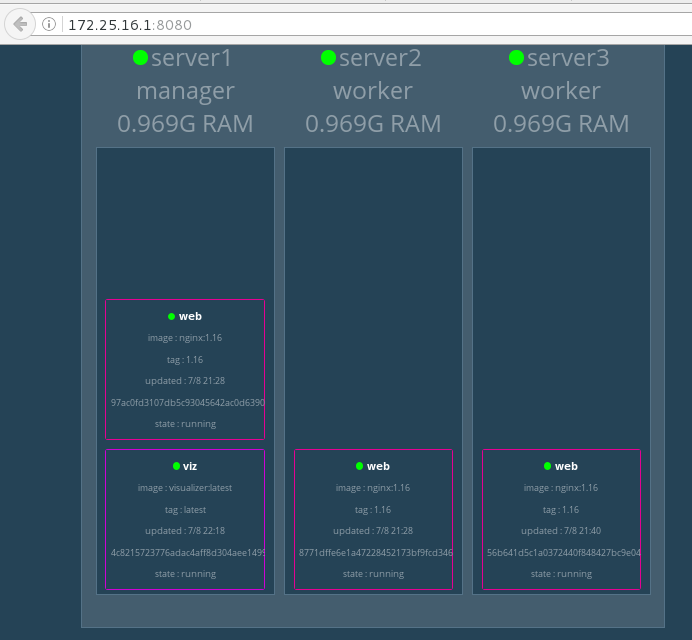Click the browser back arrow button
692x640 pixels.
(20, 24)
